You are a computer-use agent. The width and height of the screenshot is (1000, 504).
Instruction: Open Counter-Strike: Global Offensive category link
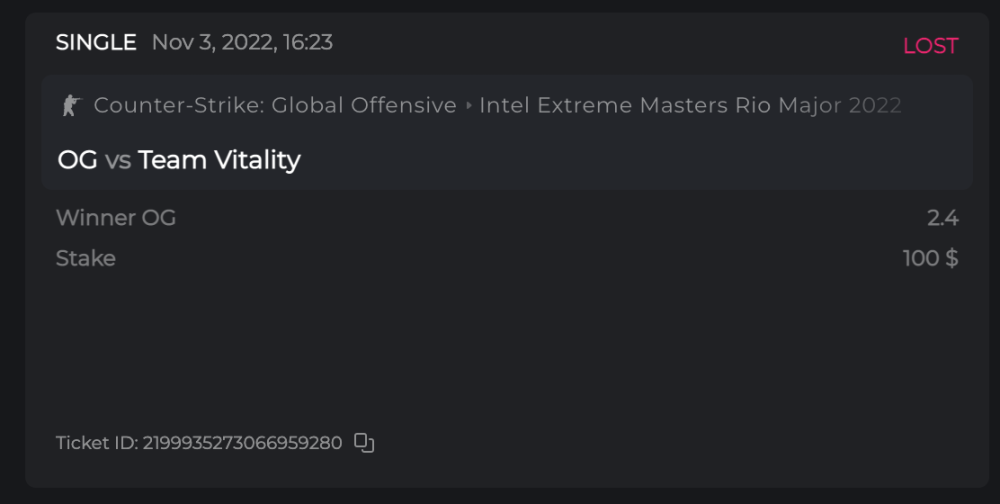coord(275,105)
